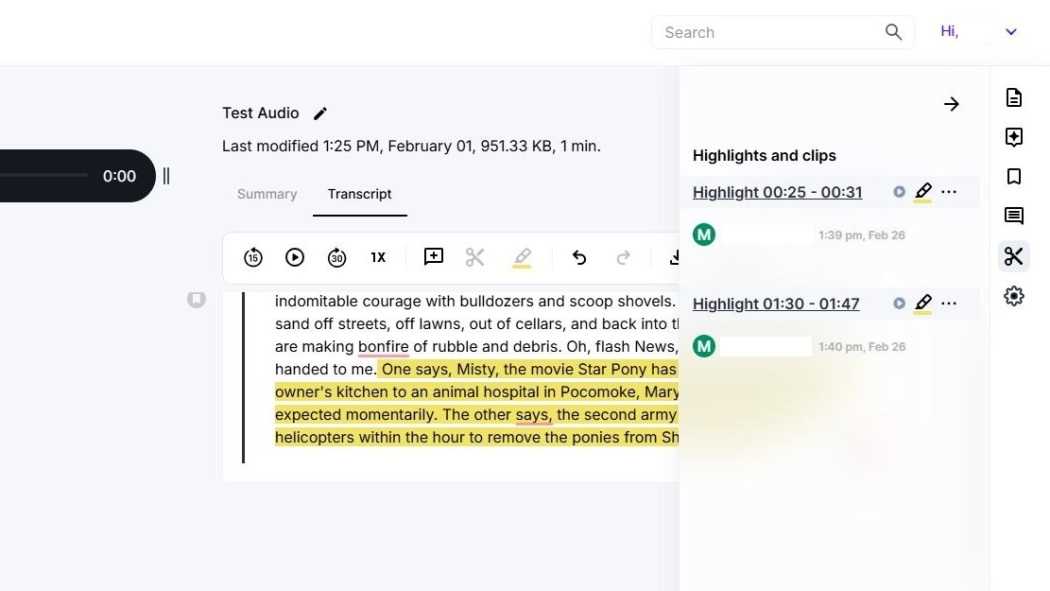
Task: Open Highlight 01:30 - 01:47 link
Action: point(776,304)
